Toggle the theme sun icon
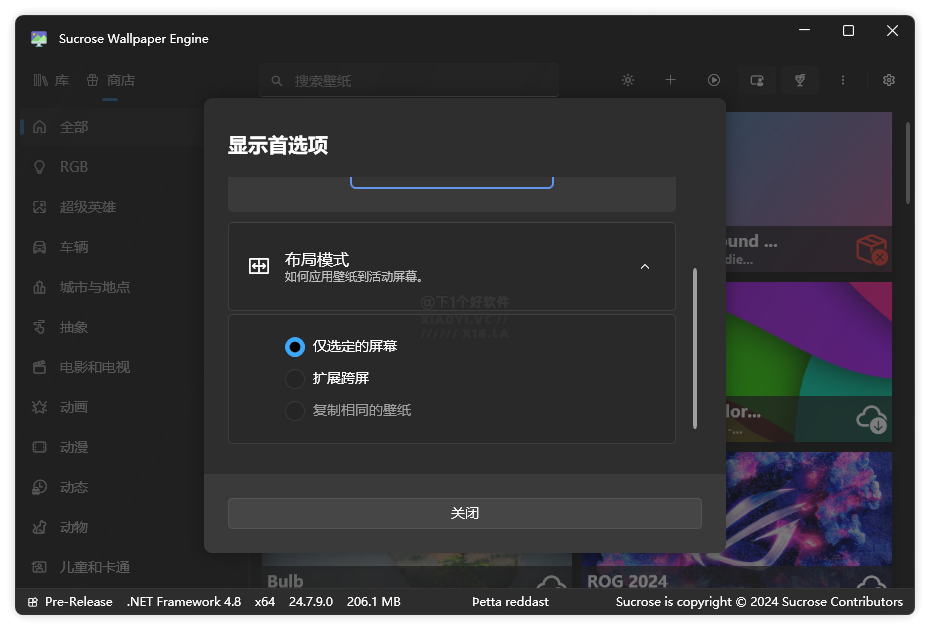The image size is (930, 630). pos(628,80)
